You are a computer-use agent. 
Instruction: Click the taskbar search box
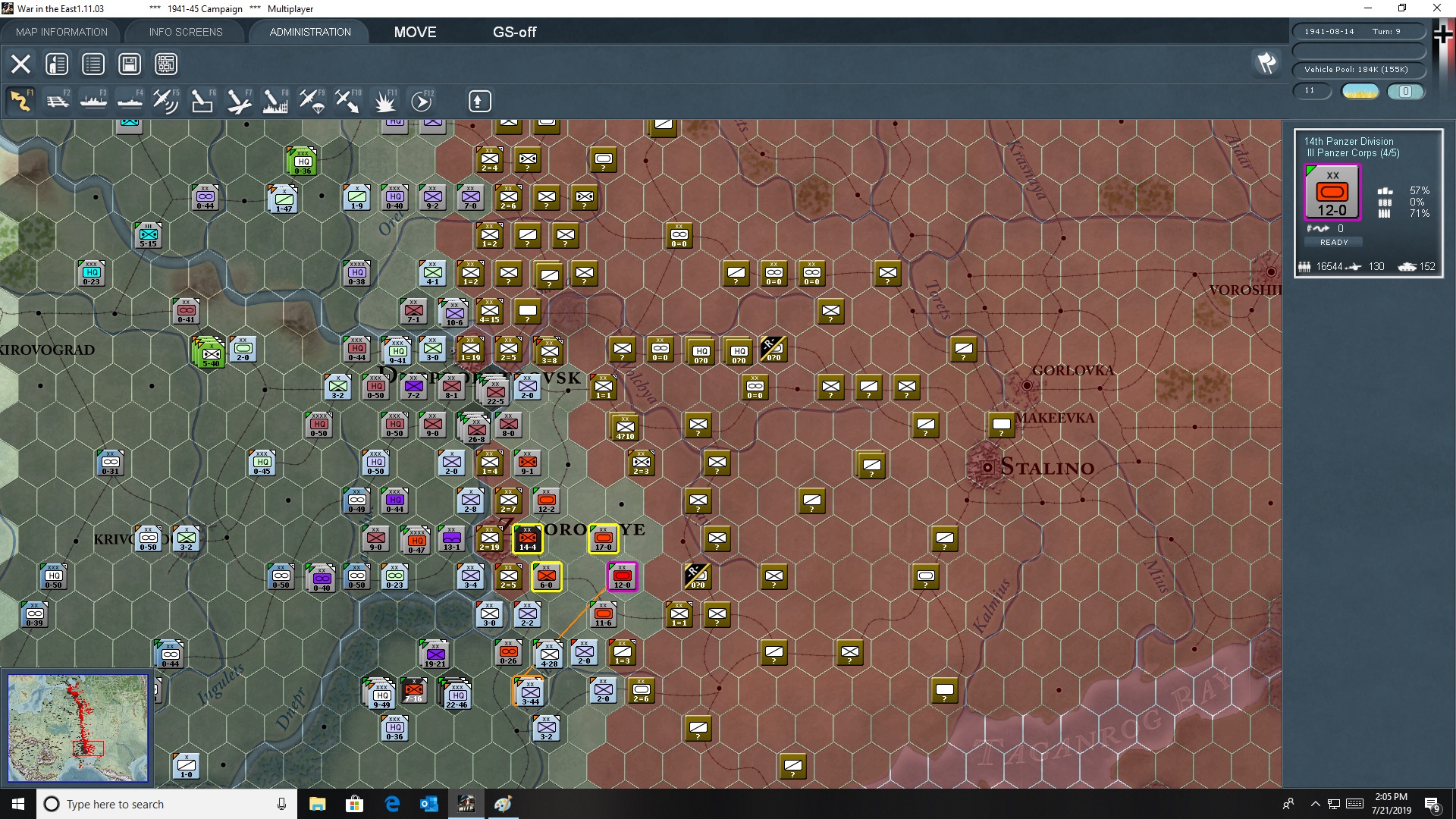pos(167,804)
